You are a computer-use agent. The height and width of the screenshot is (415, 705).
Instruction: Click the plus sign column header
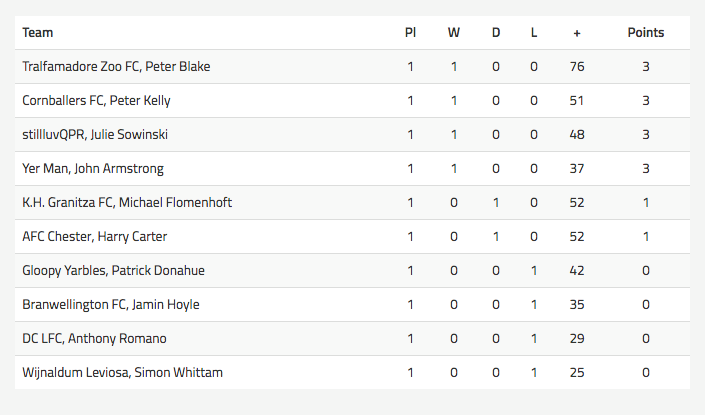click(577, 33)
